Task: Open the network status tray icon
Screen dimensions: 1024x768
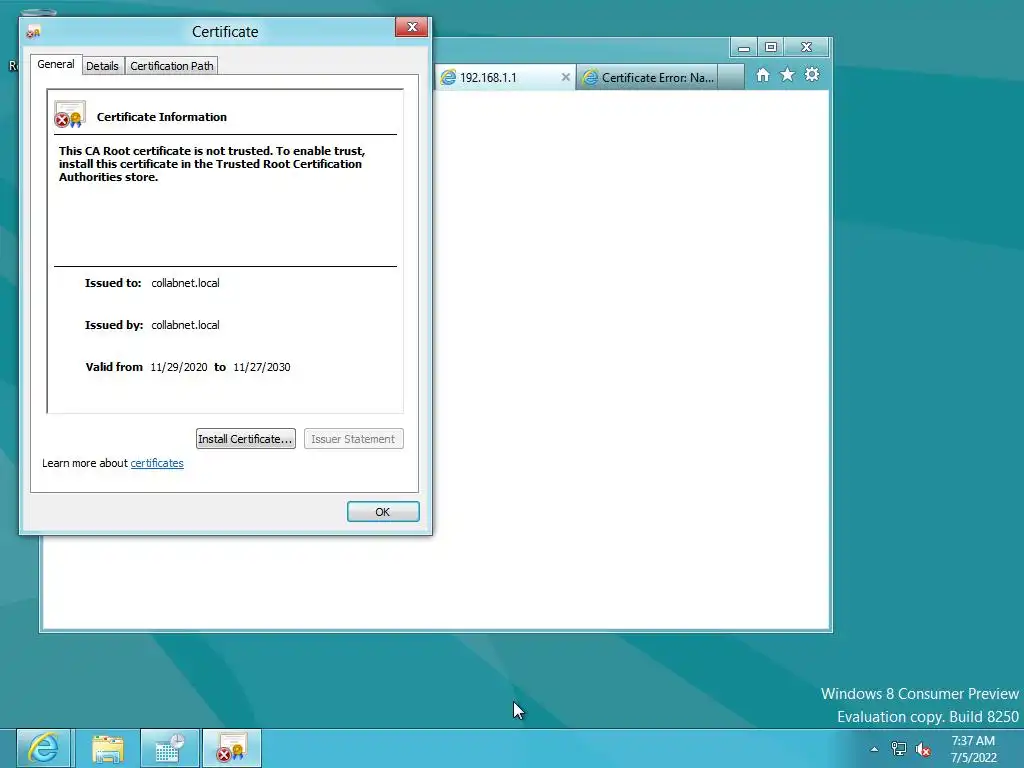Action: tap(899, 749)
